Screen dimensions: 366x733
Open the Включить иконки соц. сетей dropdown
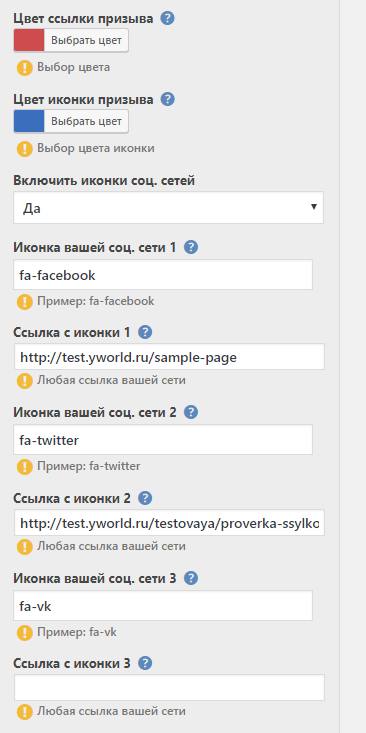[x=168, y=207]
